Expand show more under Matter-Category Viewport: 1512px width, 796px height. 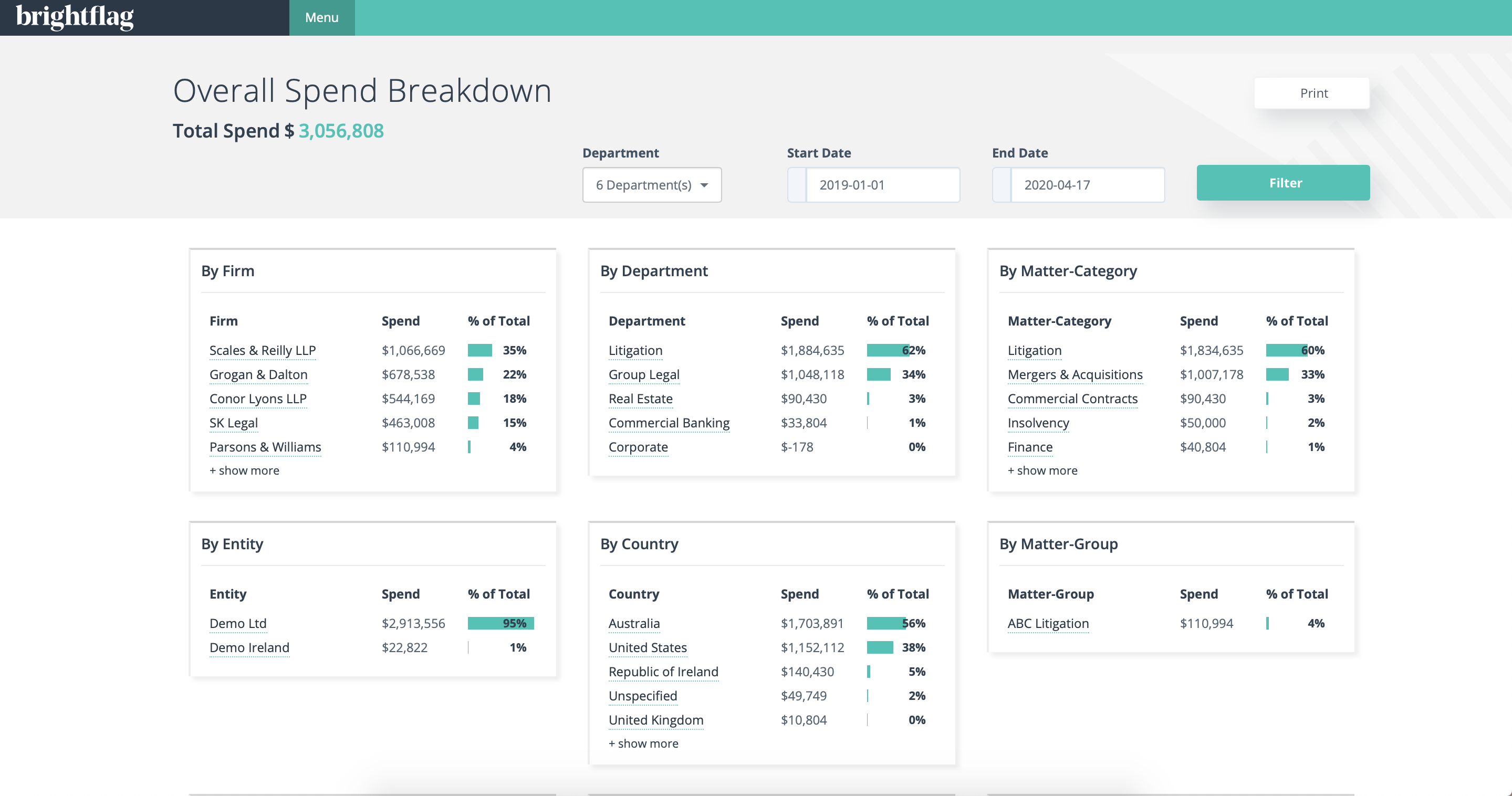click(x=1042, y=470)
